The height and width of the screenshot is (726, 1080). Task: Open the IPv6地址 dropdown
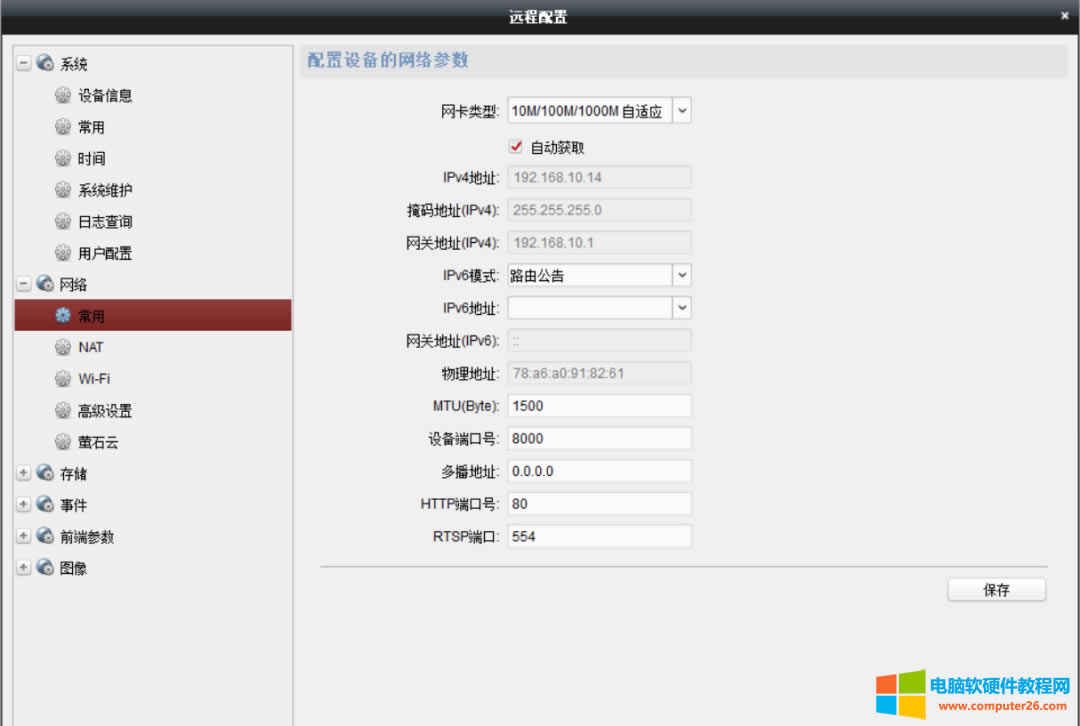coord(681,308)
